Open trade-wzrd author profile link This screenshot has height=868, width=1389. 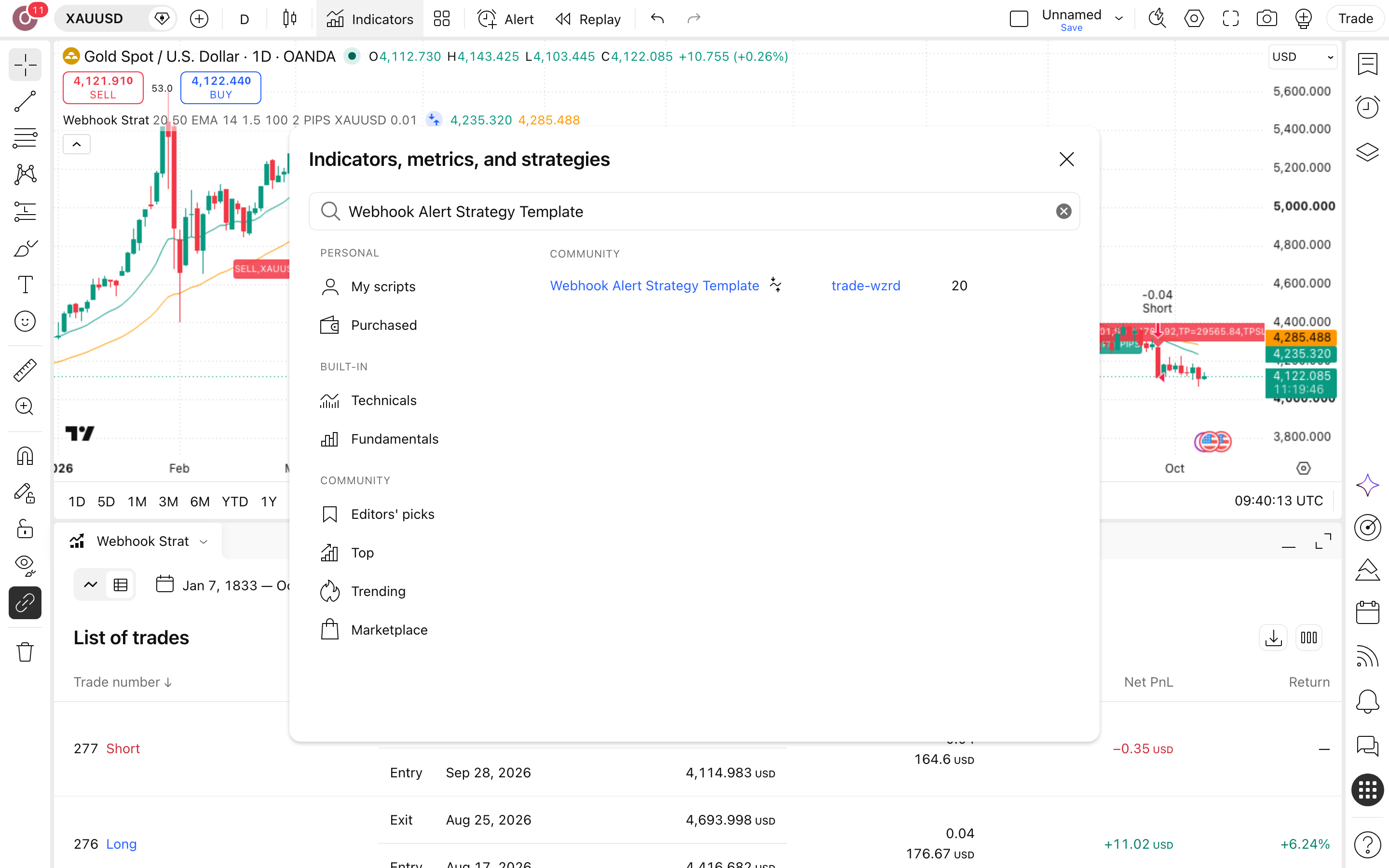tap(866, 285)
